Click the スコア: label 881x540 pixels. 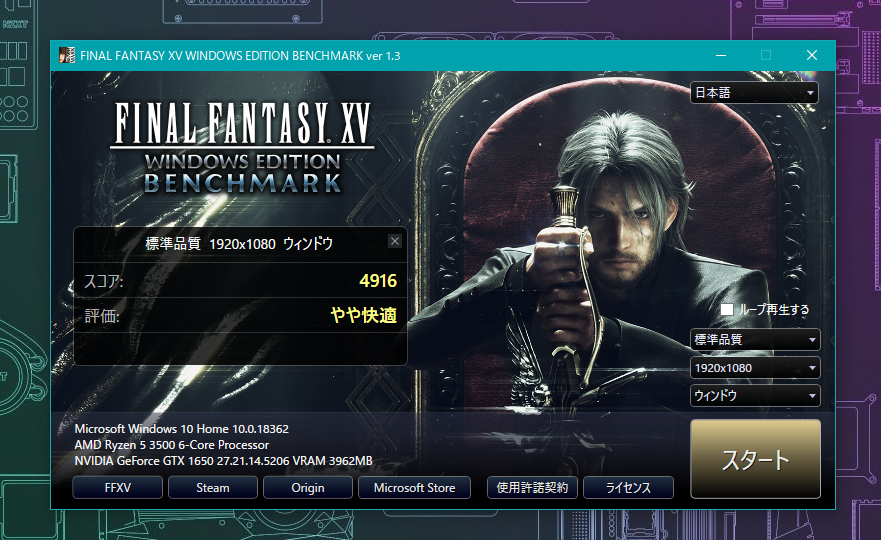coord(103,281)
